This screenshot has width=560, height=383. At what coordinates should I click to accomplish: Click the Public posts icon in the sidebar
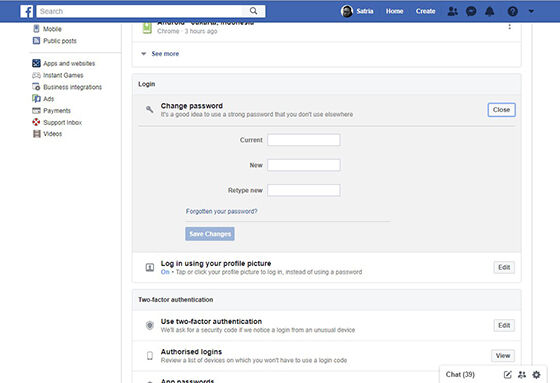click(36, 41)
